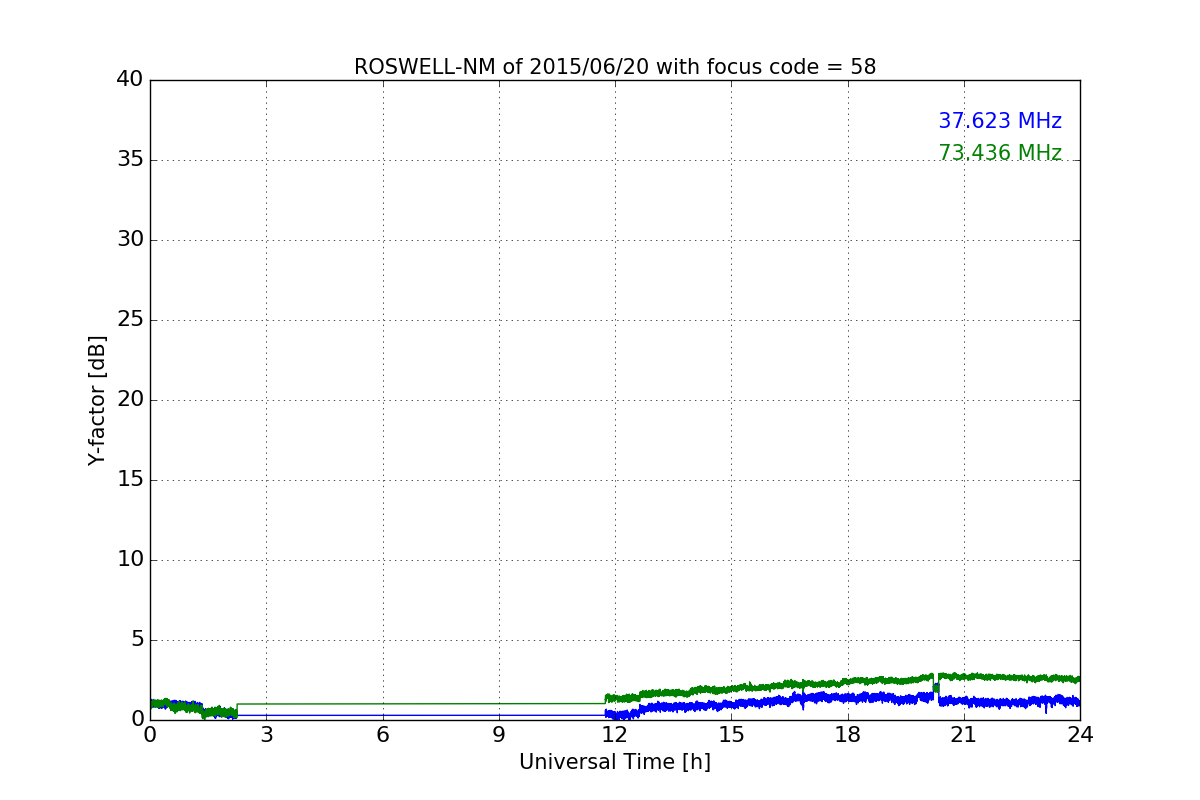
Task: Click y-axis tick label 30
Action: pos(130,240)
